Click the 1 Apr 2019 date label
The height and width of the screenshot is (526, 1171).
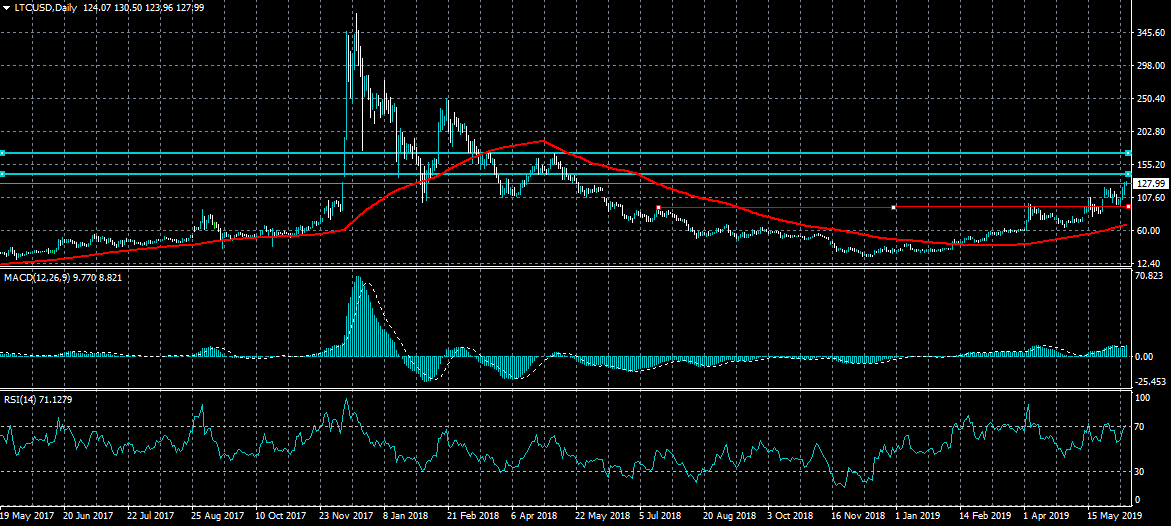pos(1046,516)
